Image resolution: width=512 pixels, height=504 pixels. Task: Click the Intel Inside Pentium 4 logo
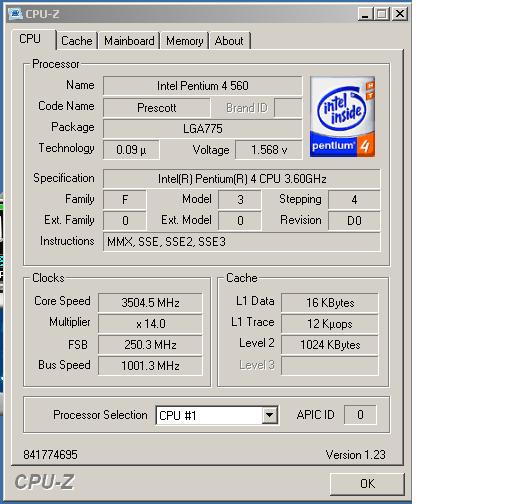pos(342,116)
